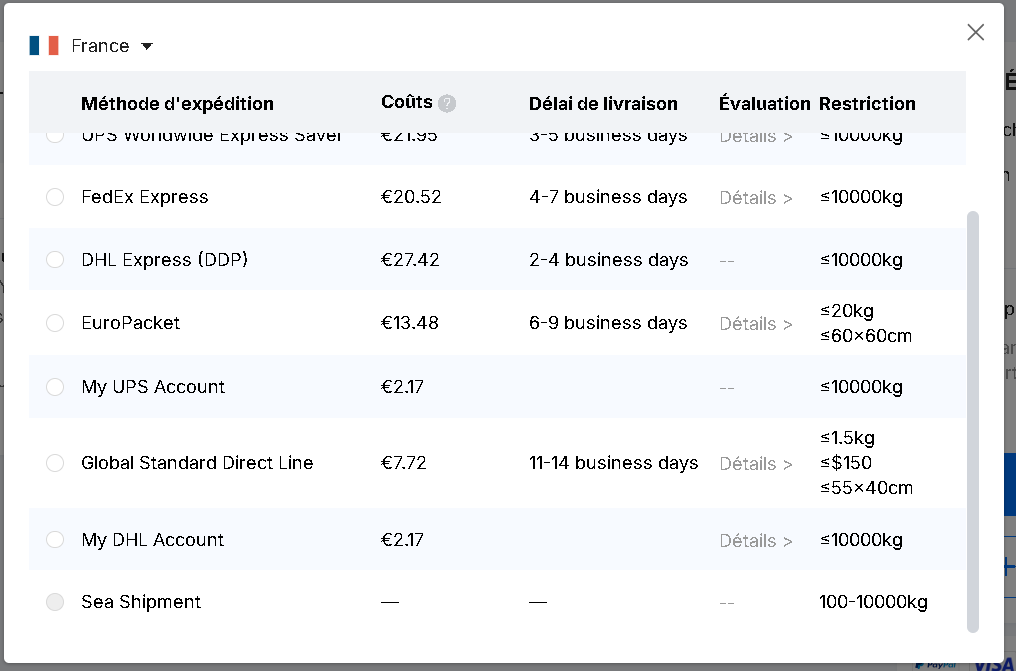1016x671 pixels.
Task: Click the shipping list vertical scrollbar
Action: pyautogui.click(x=973, y=420)
